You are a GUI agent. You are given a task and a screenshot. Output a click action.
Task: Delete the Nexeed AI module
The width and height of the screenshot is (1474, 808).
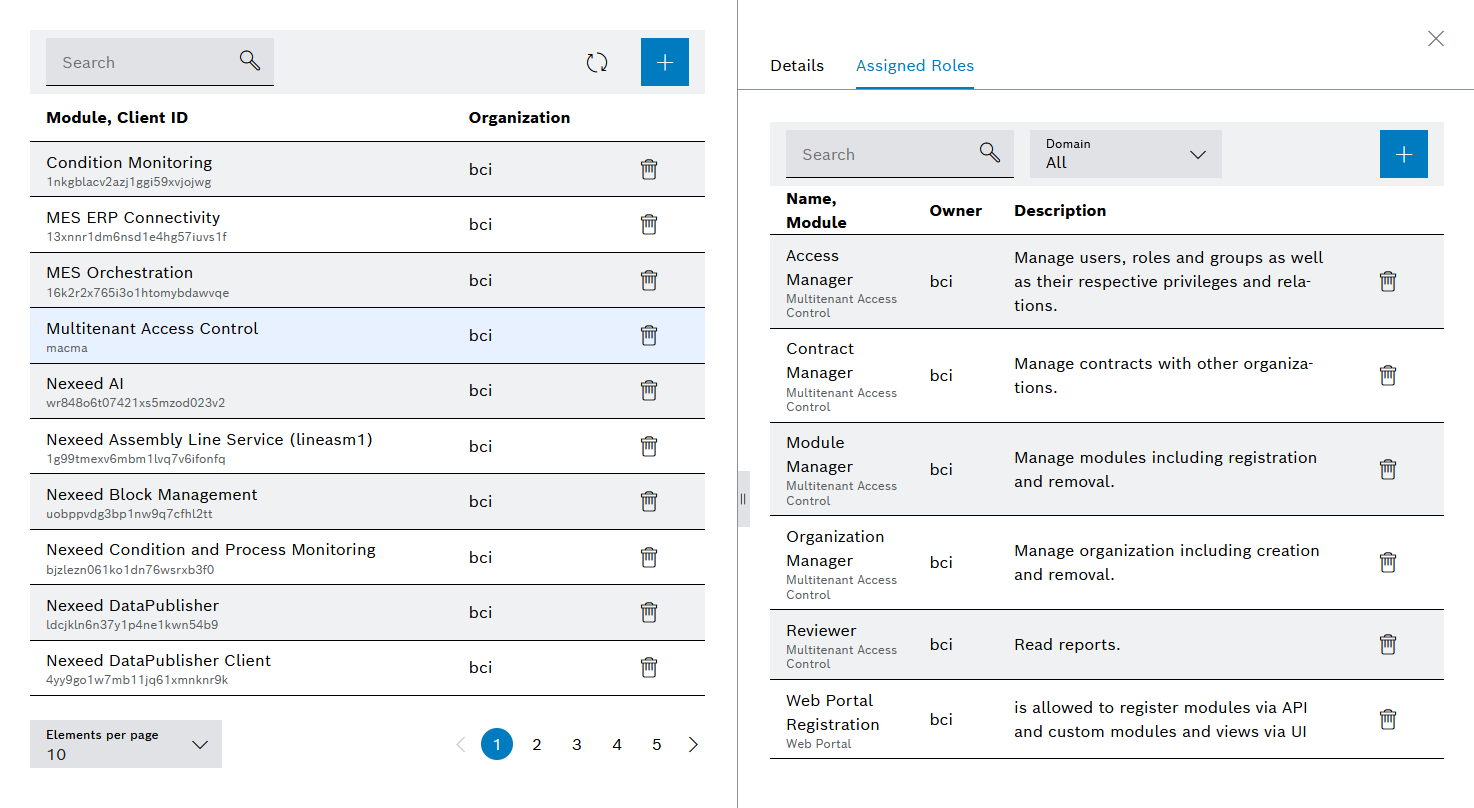click(x=649, y=391)
